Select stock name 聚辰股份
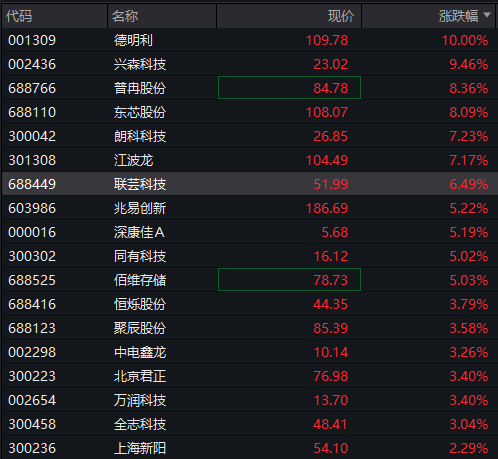This screenshot has height=459, width=498. [x=140, y=328]
